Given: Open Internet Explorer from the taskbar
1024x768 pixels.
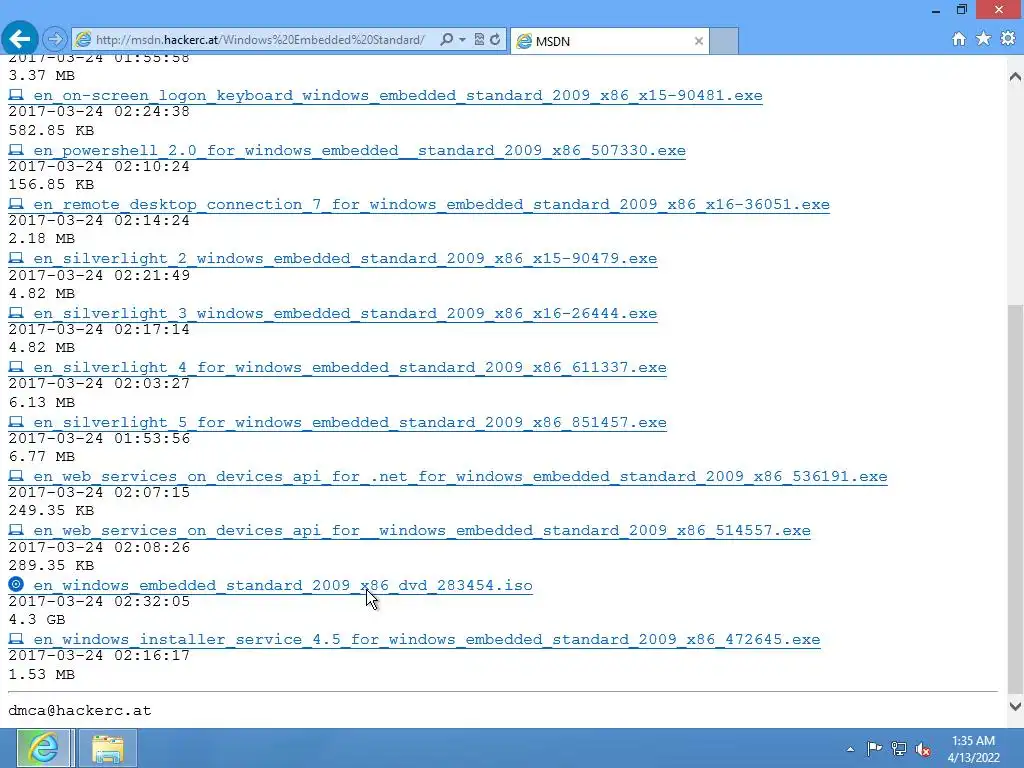Looking at the screenshot, I should [x=43, y=748].
